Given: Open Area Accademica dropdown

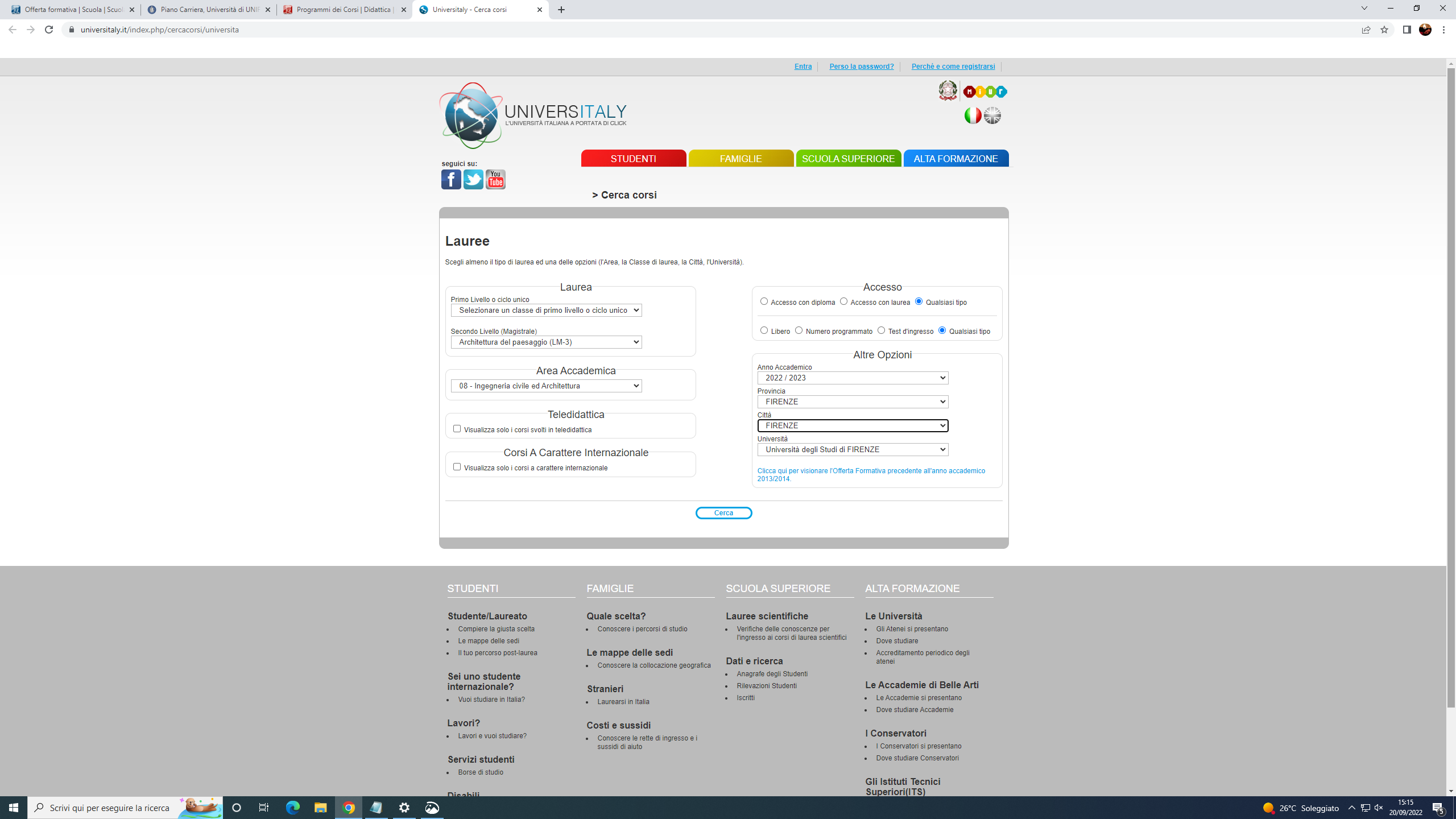Looking at the screenshot, I should tap(546, 386).
